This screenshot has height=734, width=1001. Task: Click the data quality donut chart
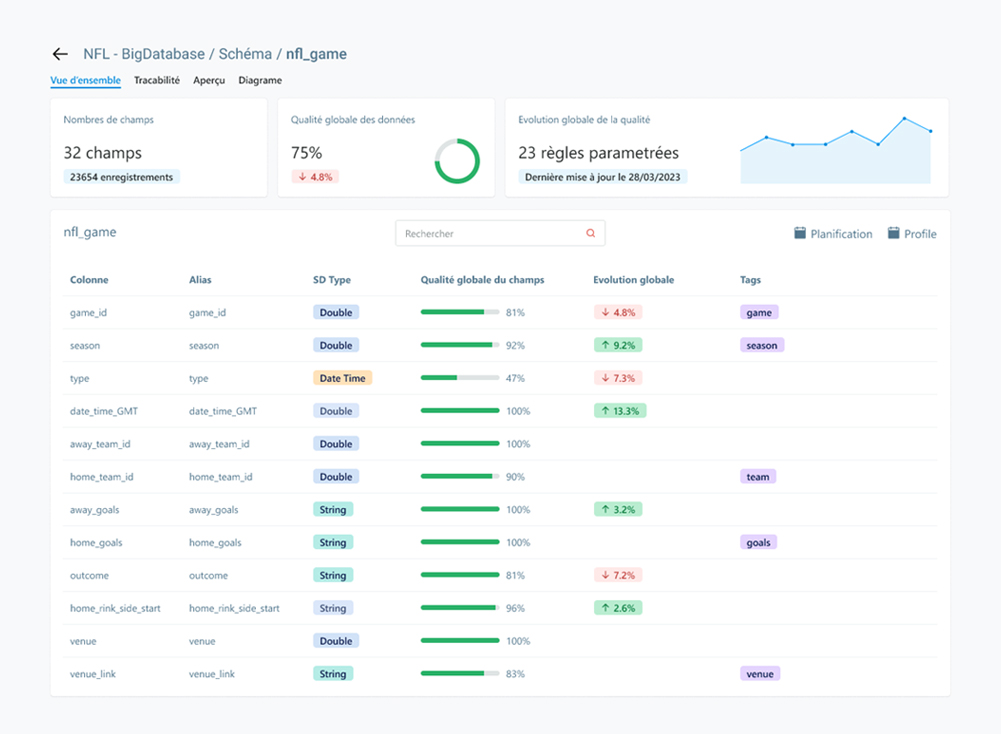pyautogui.click(x=457, y=161)
